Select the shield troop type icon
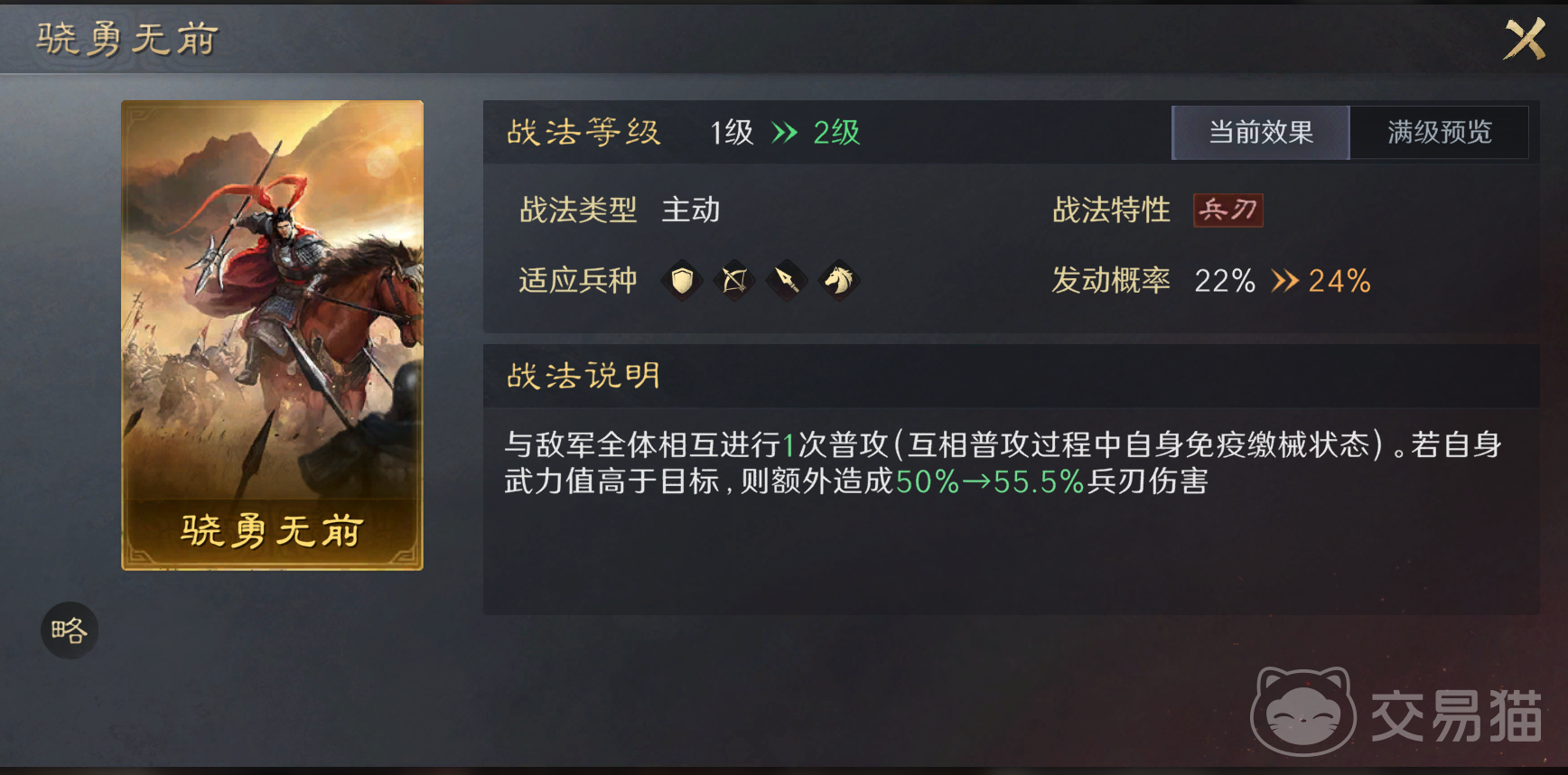 (x=683, y=281)
